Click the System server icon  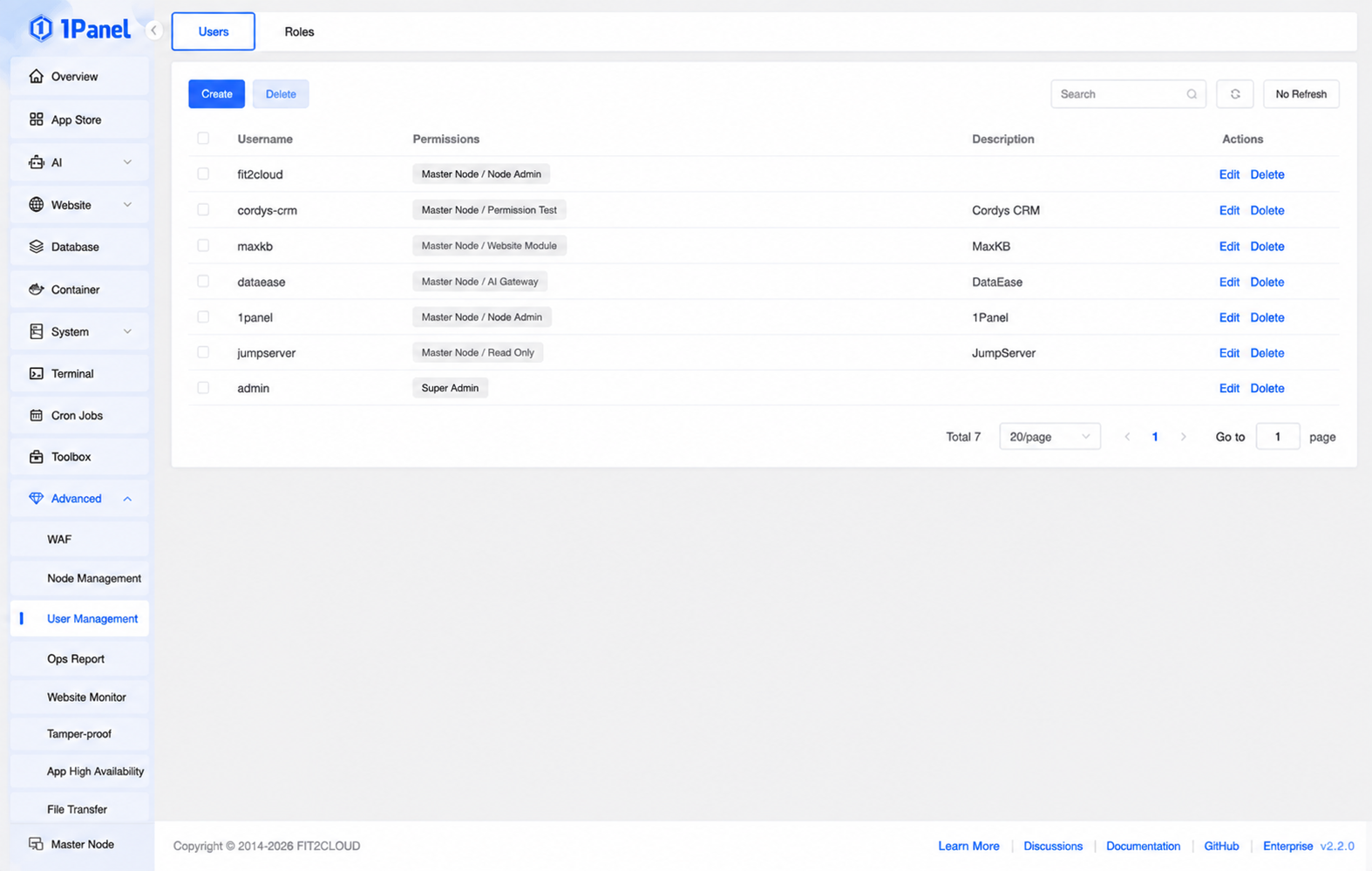[x=36, y=331]
